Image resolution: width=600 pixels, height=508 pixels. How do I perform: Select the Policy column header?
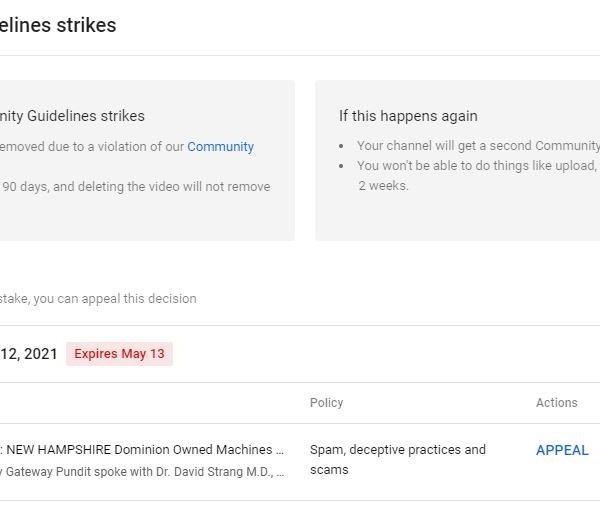(326, 403)
